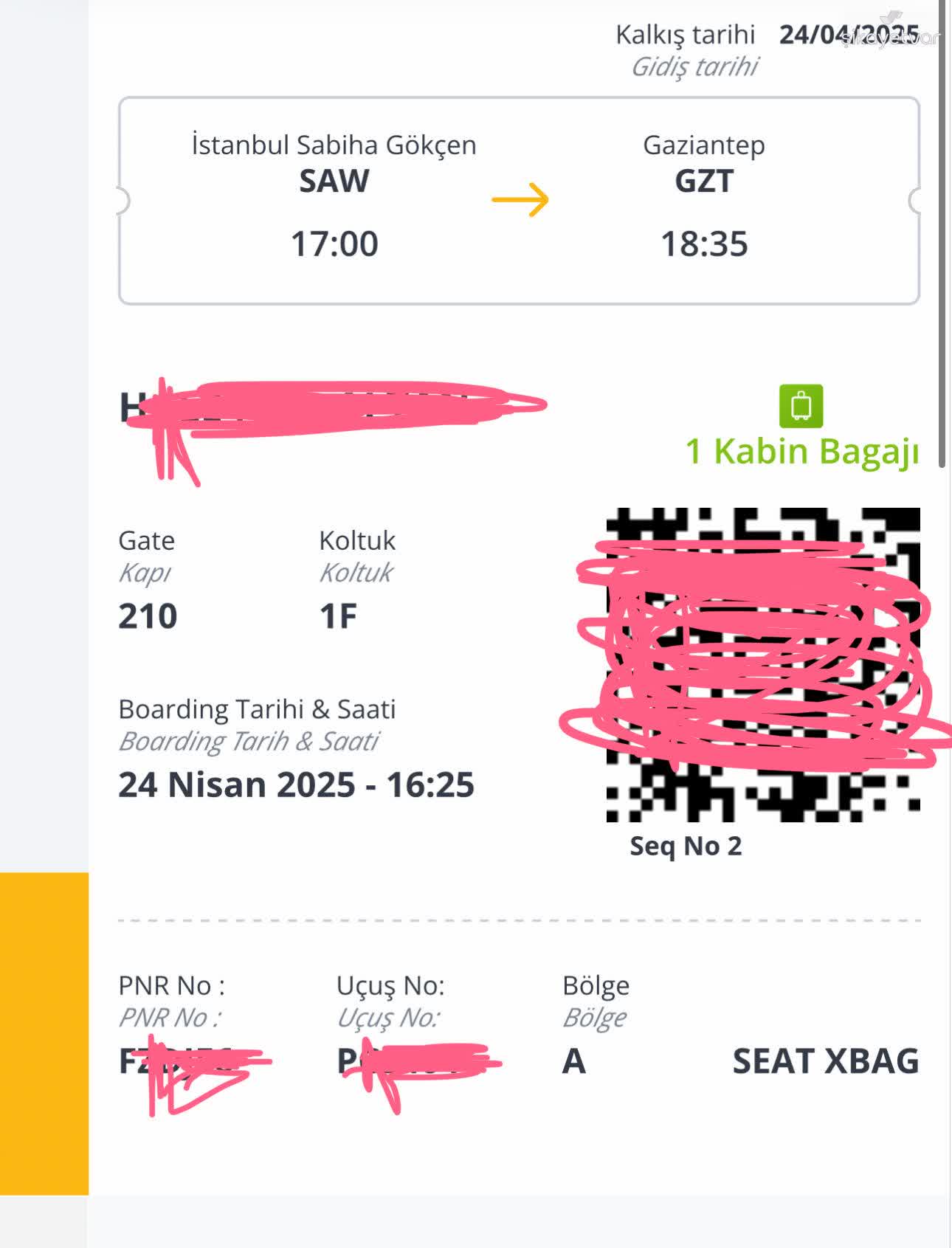Click gate number 210

148,616
